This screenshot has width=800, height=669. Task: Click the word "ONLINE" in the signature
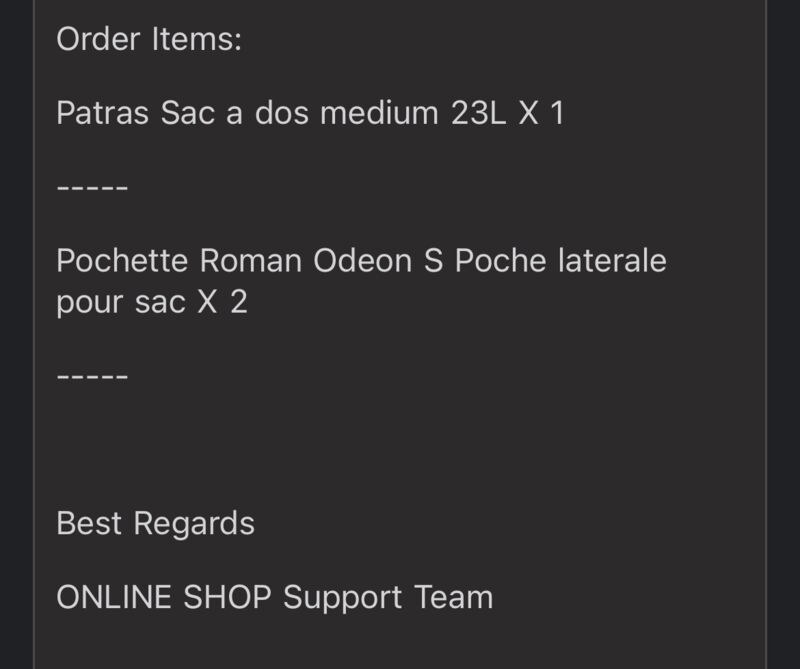pyautogui.click(x=114, y=597)
